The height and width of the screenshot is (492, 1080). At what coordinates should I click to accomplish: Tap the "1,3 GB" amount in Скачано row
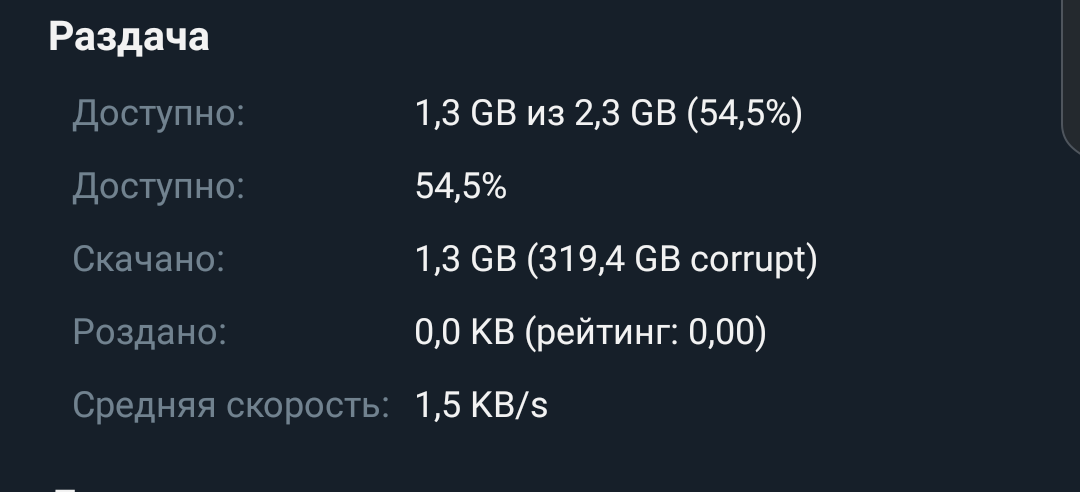(x=465, y=260)
